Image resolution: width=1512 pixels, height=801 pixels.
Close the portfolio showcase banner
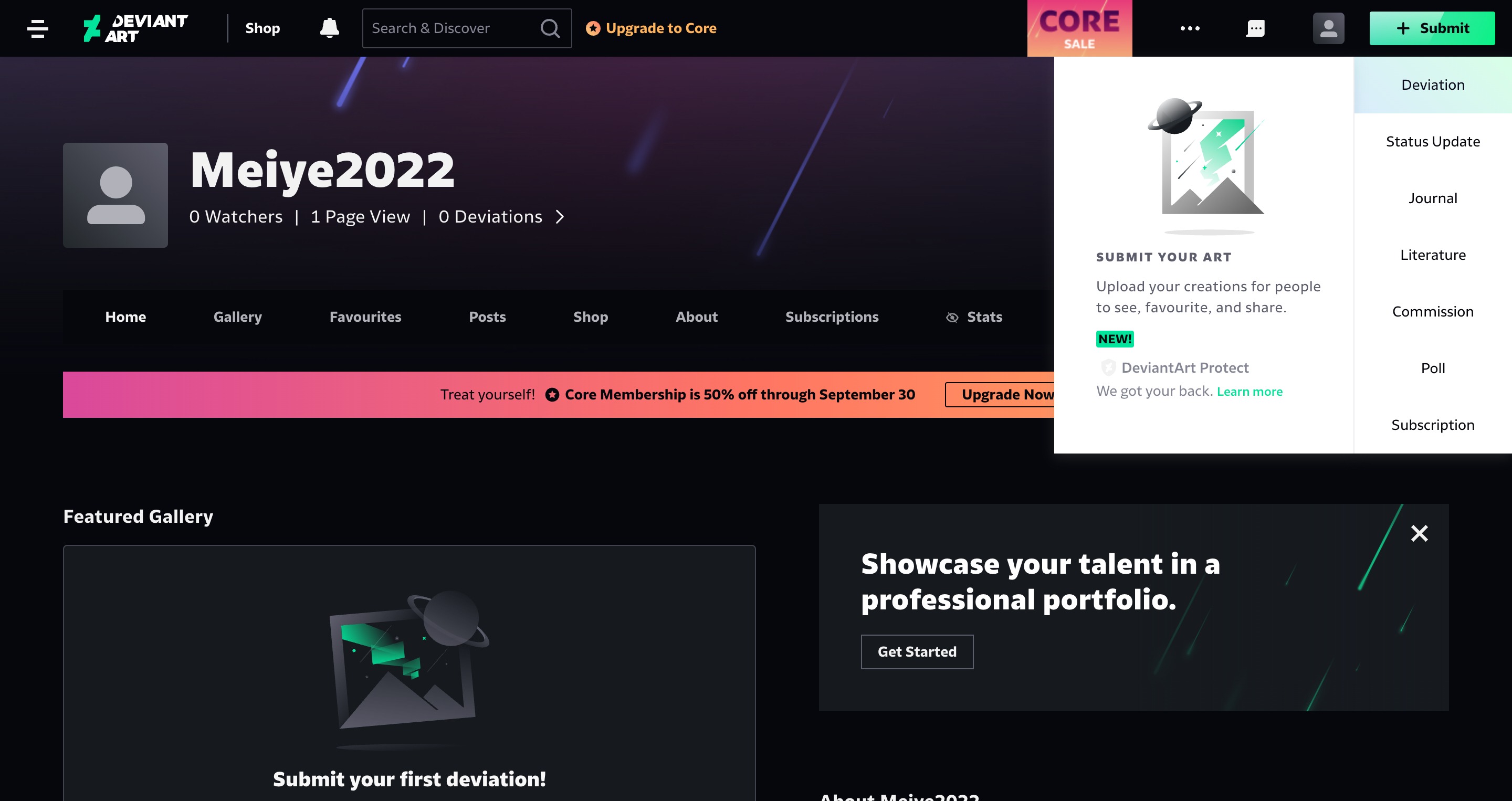click(1419, 533)
